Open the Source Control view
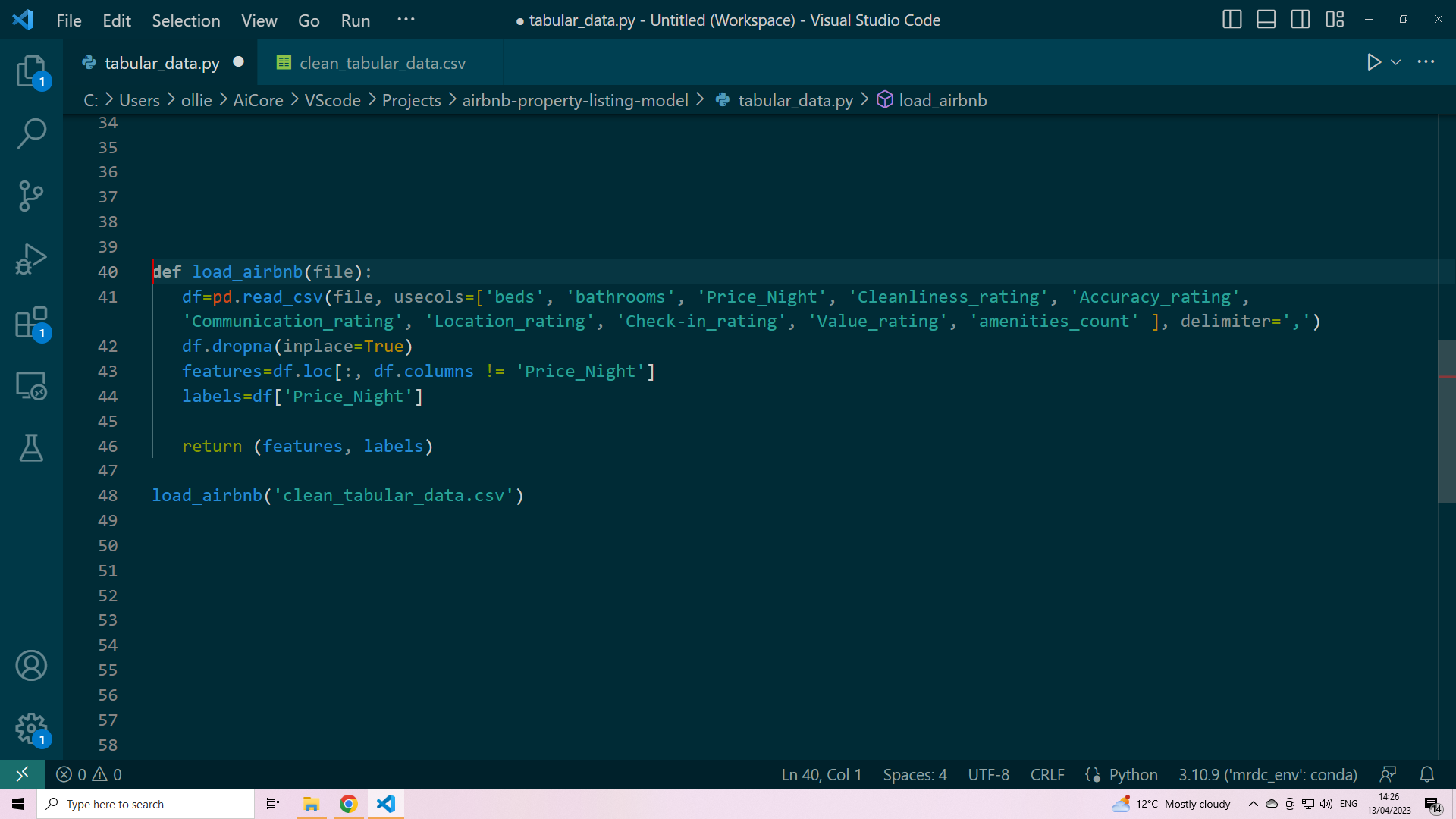The image size is (1456, 819). 31,196
